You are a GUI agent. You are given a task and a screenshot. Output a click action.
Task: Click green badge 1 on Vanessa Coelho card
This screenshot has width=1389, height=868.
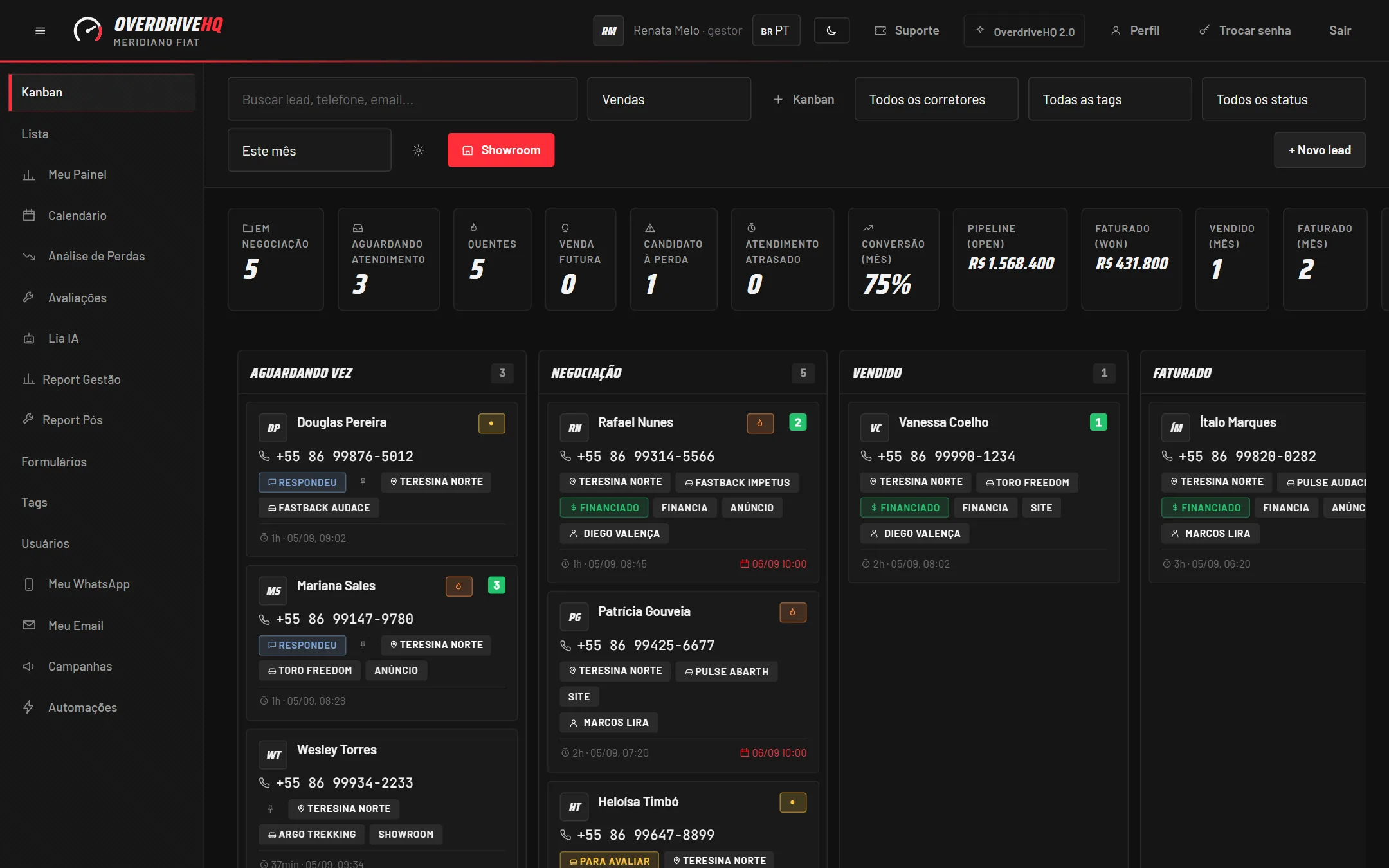click(x=1098, y=422)
